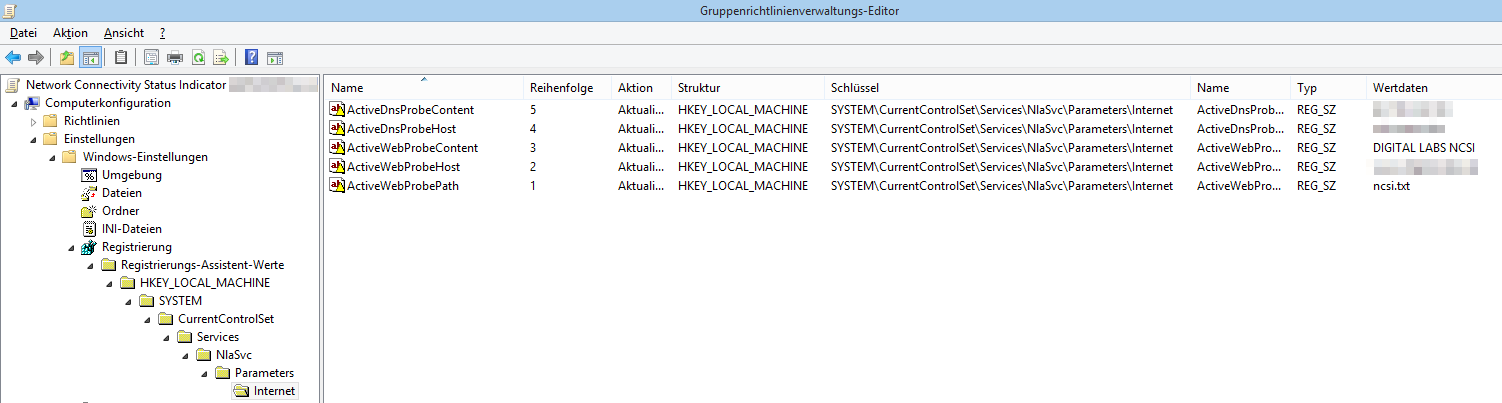Open the Ansicht menu
This screenshot has height=403, width=1502.
124,33
